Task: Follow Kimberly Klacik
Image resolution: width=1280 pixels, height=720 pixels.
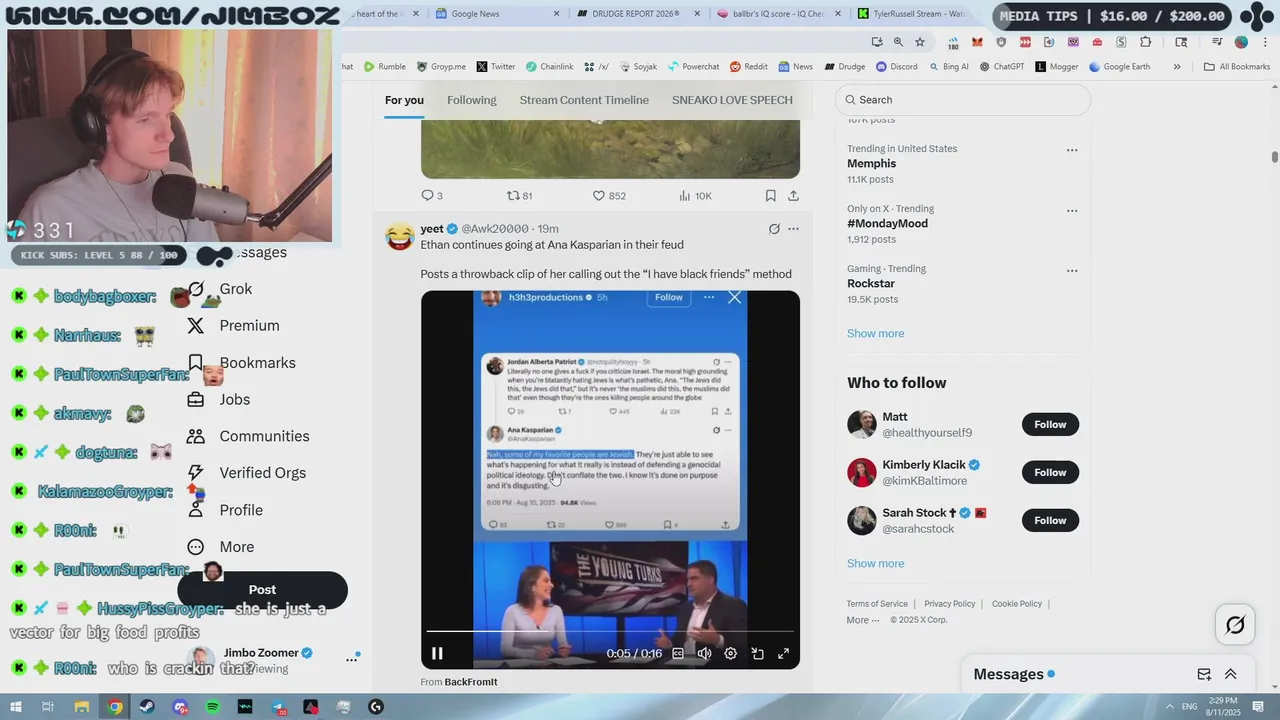Action: (x=1050, y=472)
